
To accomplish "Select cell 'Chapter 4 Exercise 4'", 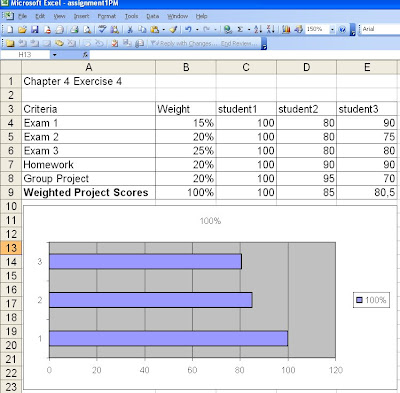I will (89, 81).
